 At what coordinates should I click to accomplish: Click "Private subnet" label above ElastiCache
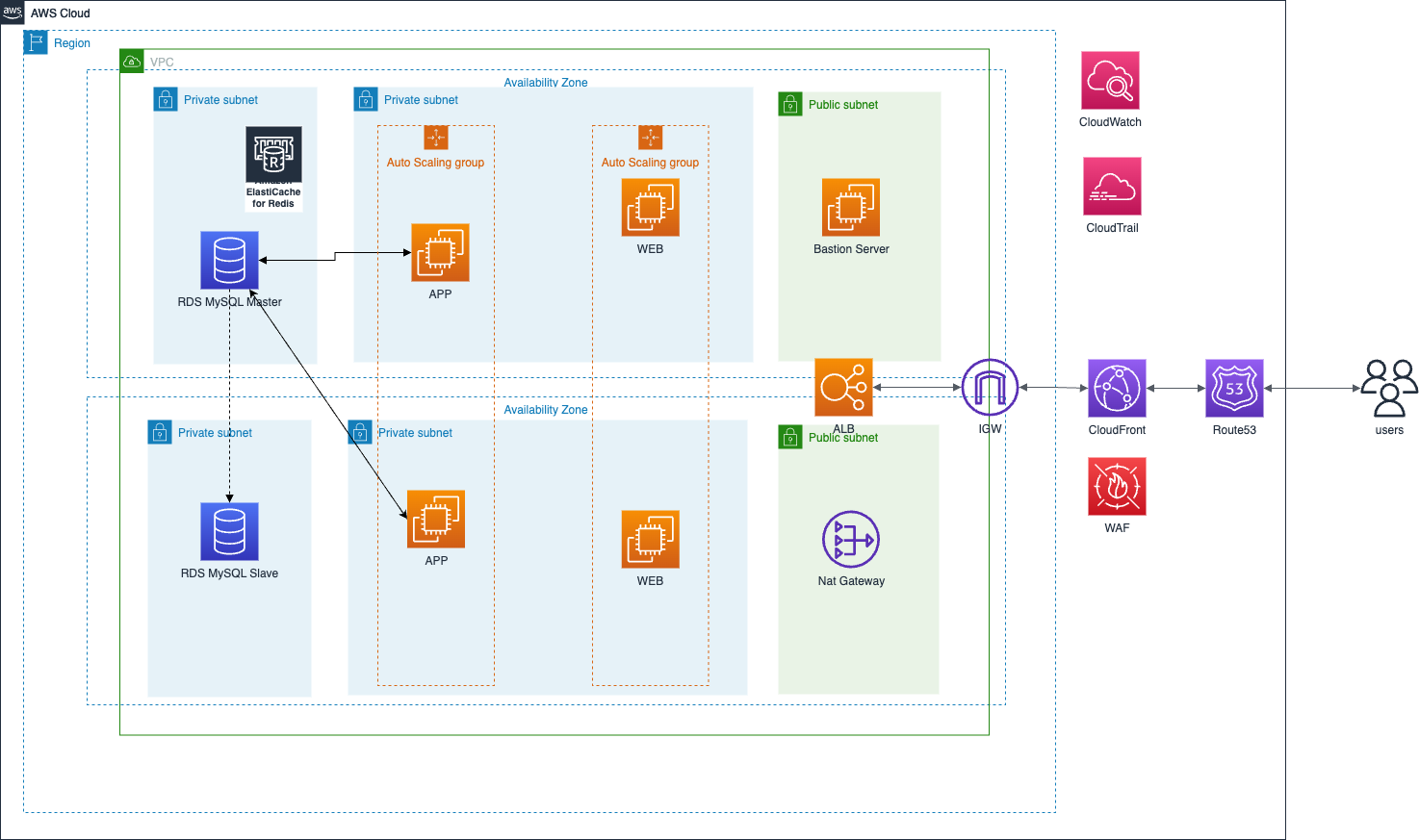[x=220, y=100]
